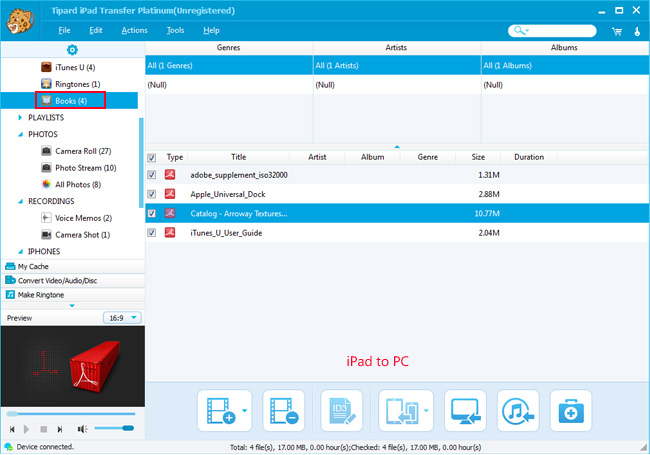Viewport: 650px width, 455px height.
Task: Open the 16:9 aspect ratio dropdown
Action: (122, 318)
